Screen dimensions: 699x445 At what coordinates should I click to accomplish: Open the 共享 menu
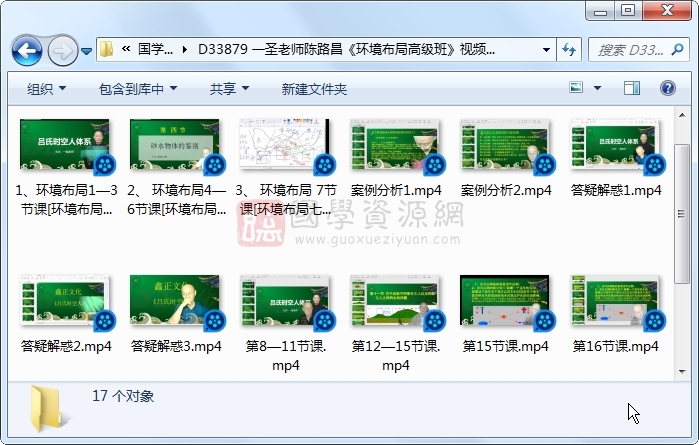(229, 89)
